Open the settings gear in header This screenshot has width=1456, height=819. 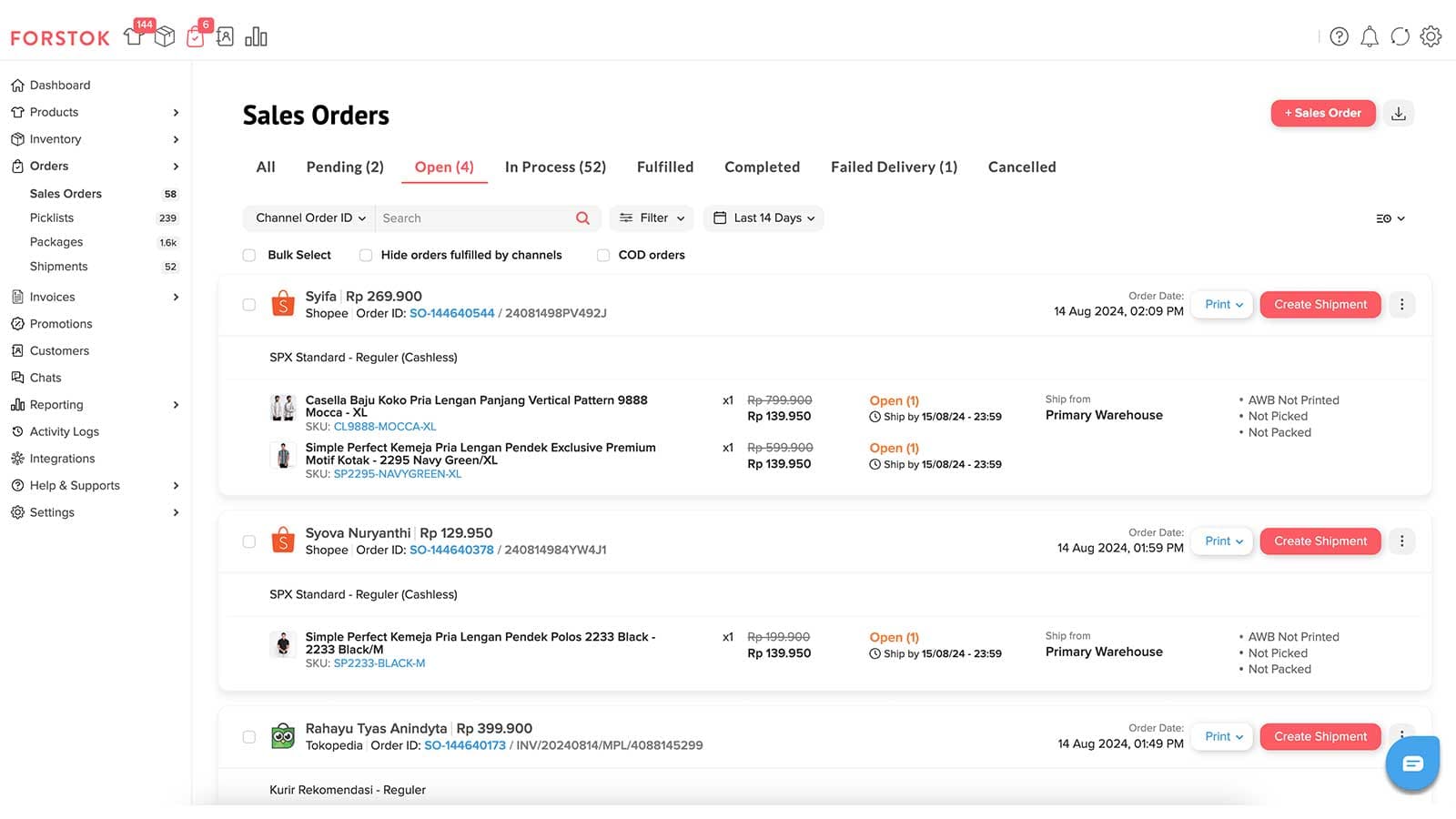(x=1431, y=36)
